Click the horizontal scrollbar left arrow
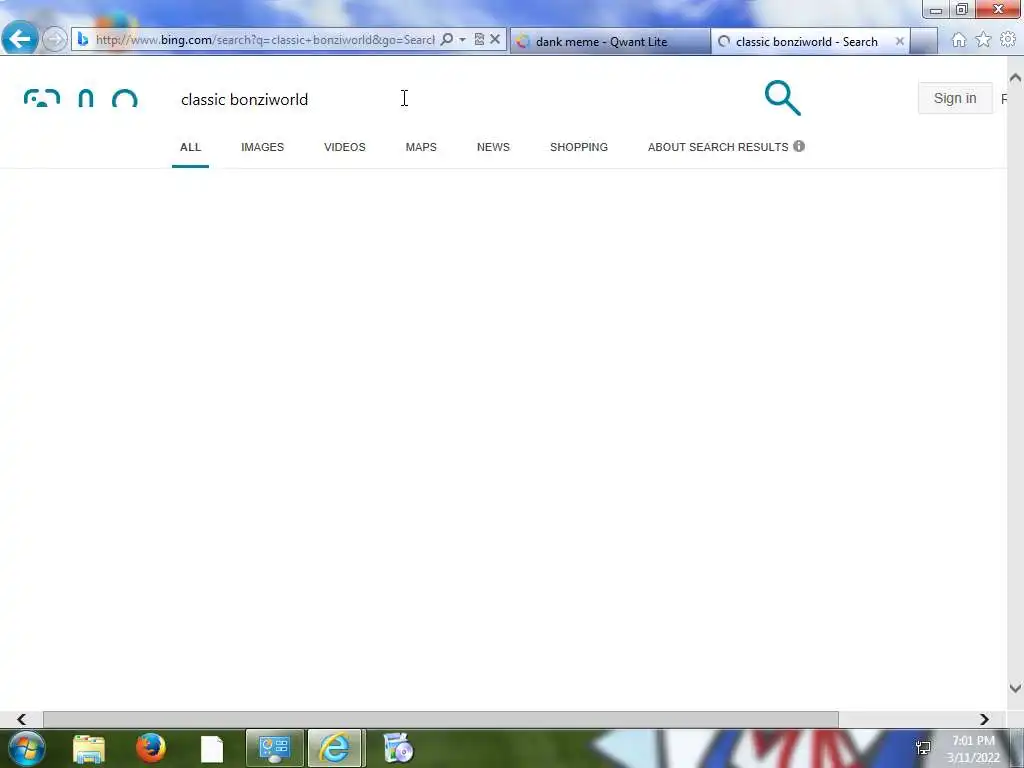 click(22, 719)
